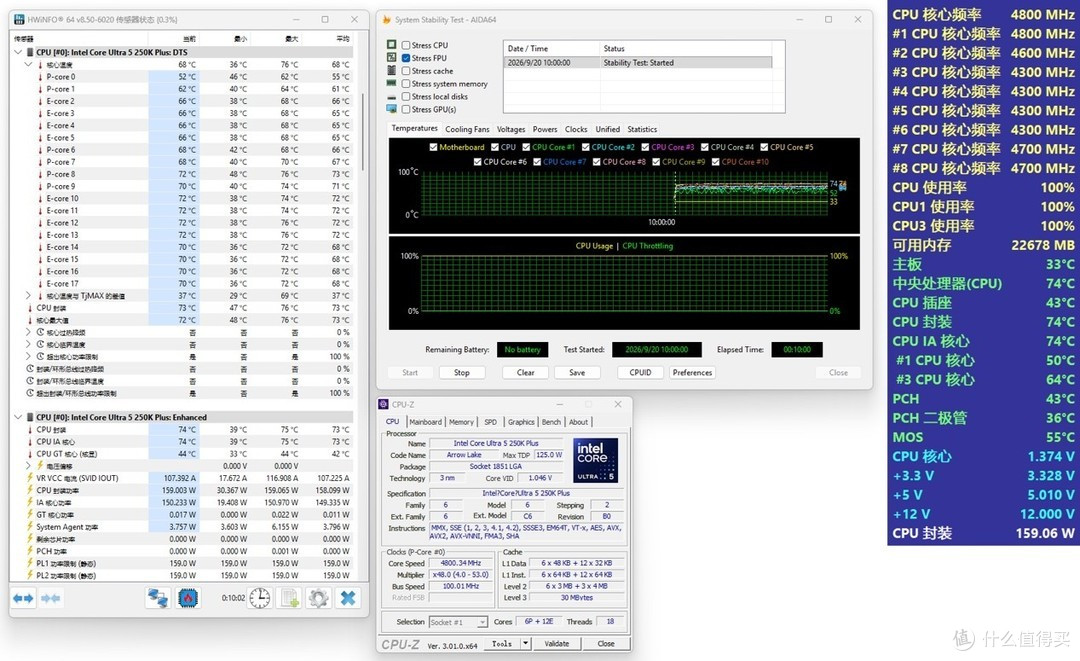Tick the Stress GPU(s) checkbox

click(x=406, y=109)
